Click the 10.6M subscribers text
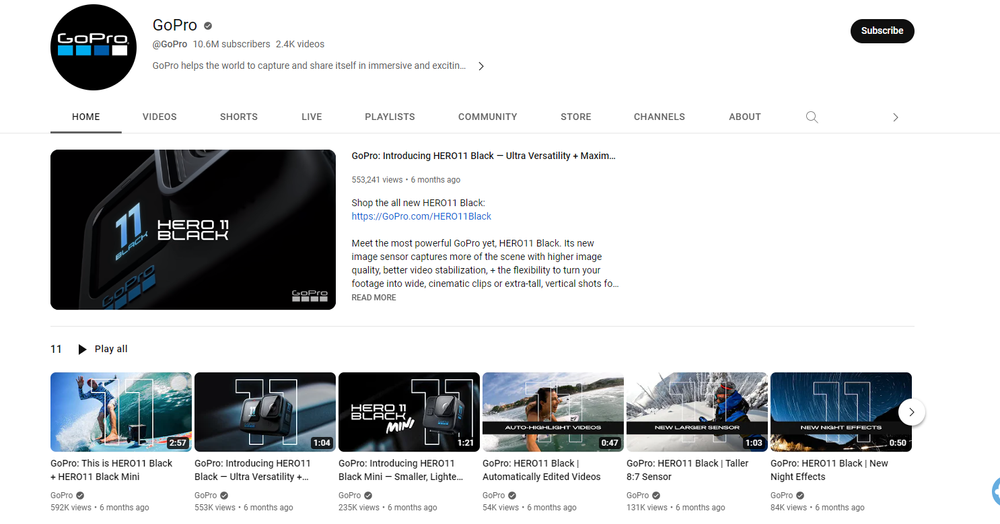The width and height of the screenshot is (1000, 524). coord(232,44)
